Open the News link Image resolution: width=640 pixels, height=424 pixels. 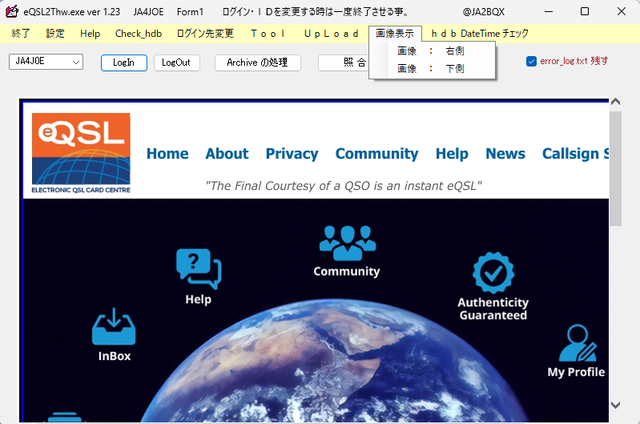[505, 153]
